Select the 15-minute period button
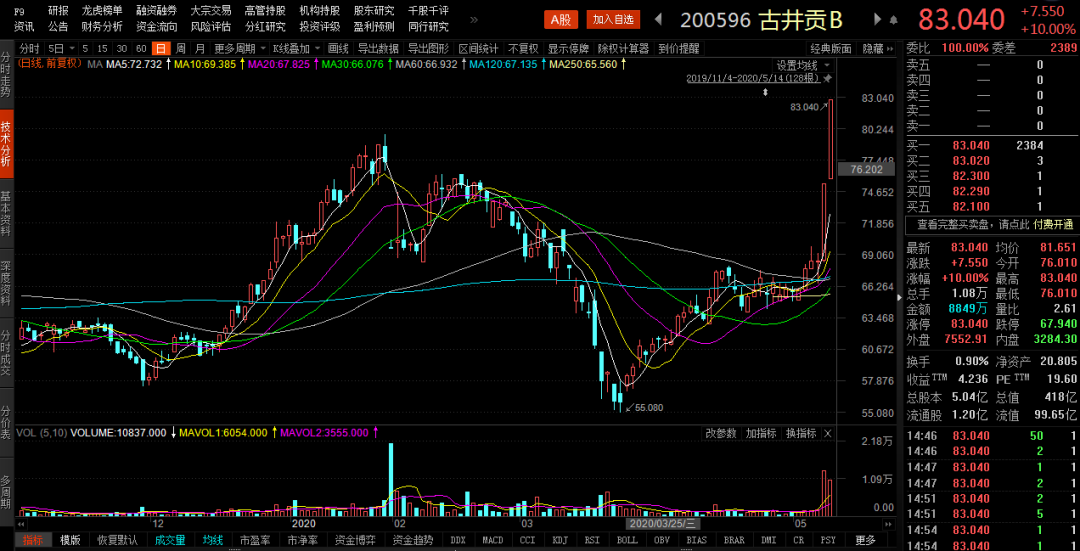The image size is (1080, 551). tap(102, 49)
